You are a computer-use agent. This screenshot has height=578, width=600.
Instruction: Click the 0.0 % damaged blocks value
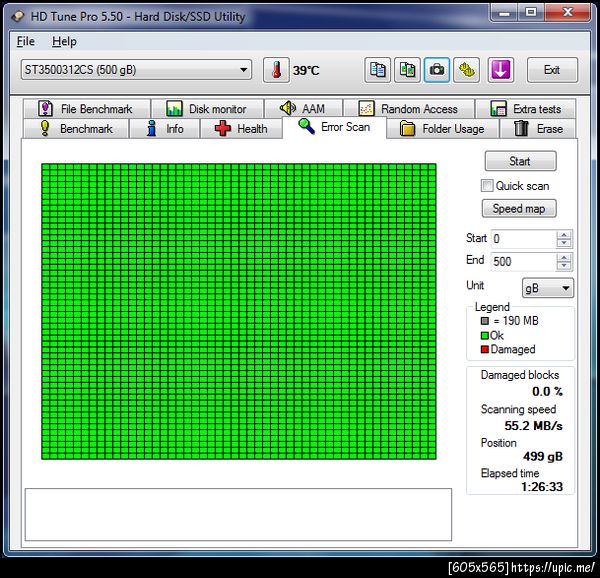point(547,391)
